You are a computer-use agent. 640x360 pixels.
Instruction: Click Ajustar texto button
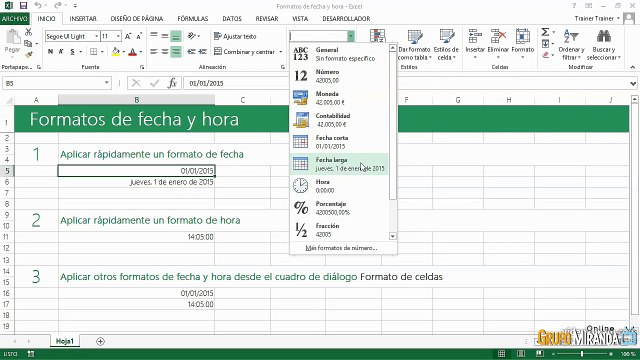pos(236,36)
